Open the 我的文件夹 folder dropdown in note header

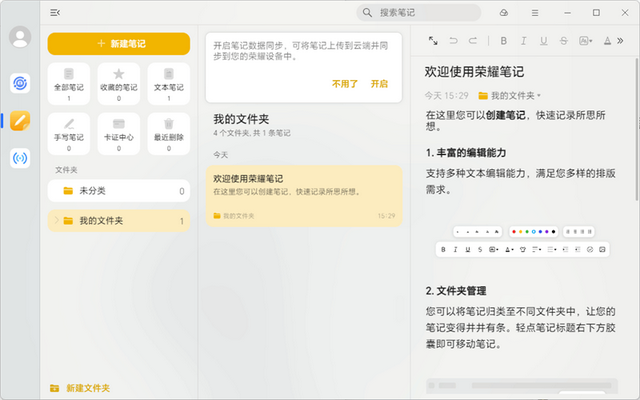510,95
